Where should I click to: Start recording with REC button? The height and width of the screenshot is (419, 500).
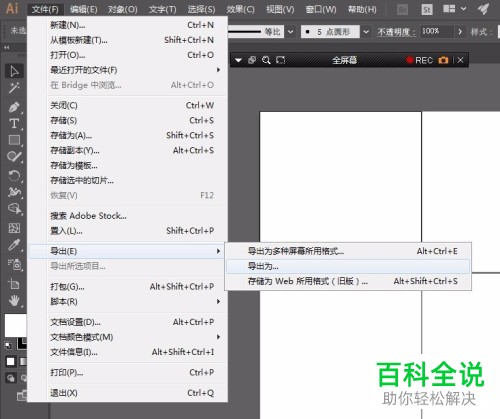point(420,60)
